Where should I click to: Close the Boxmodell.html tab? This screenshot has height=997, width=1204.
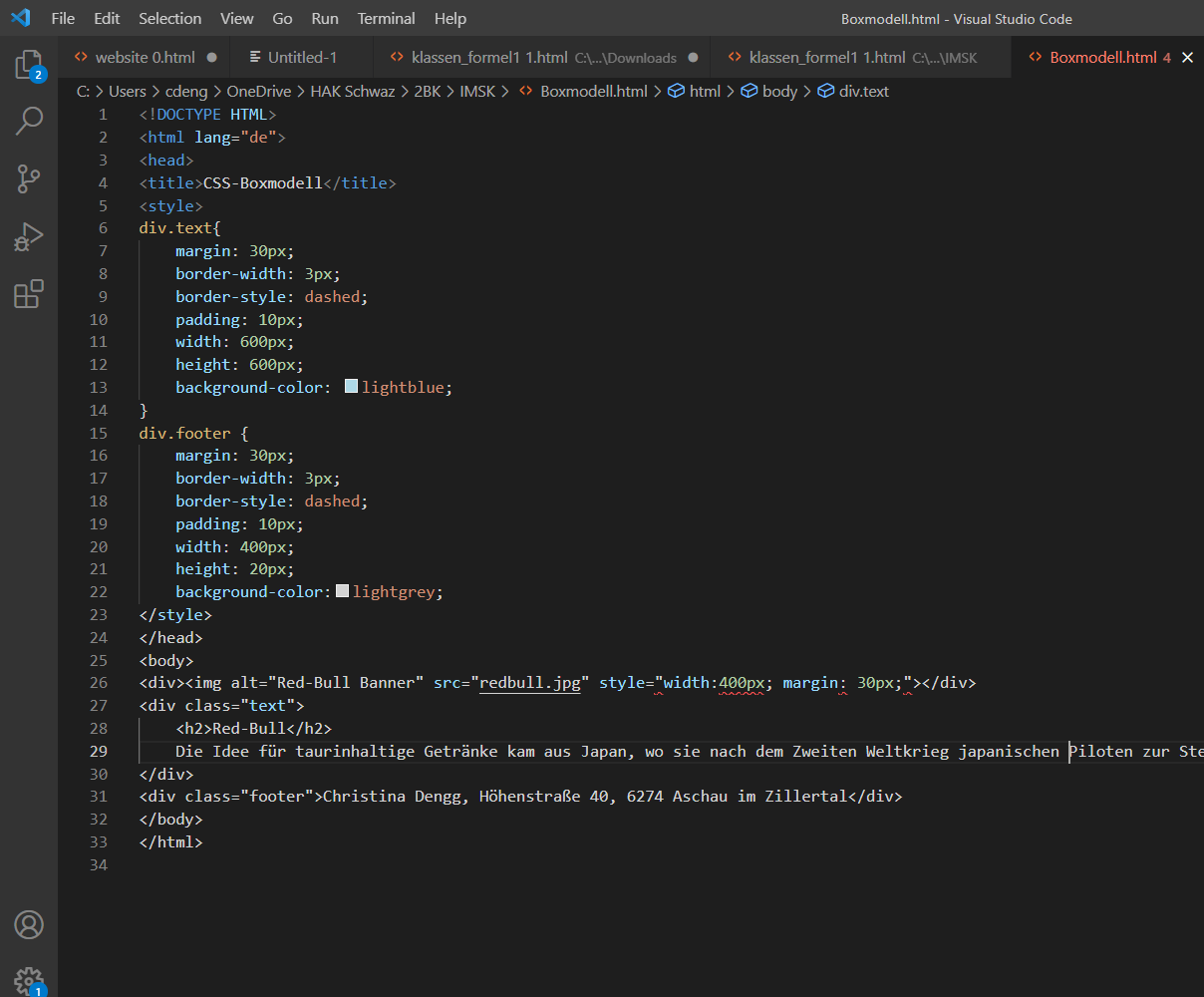tap(1187, 58)
